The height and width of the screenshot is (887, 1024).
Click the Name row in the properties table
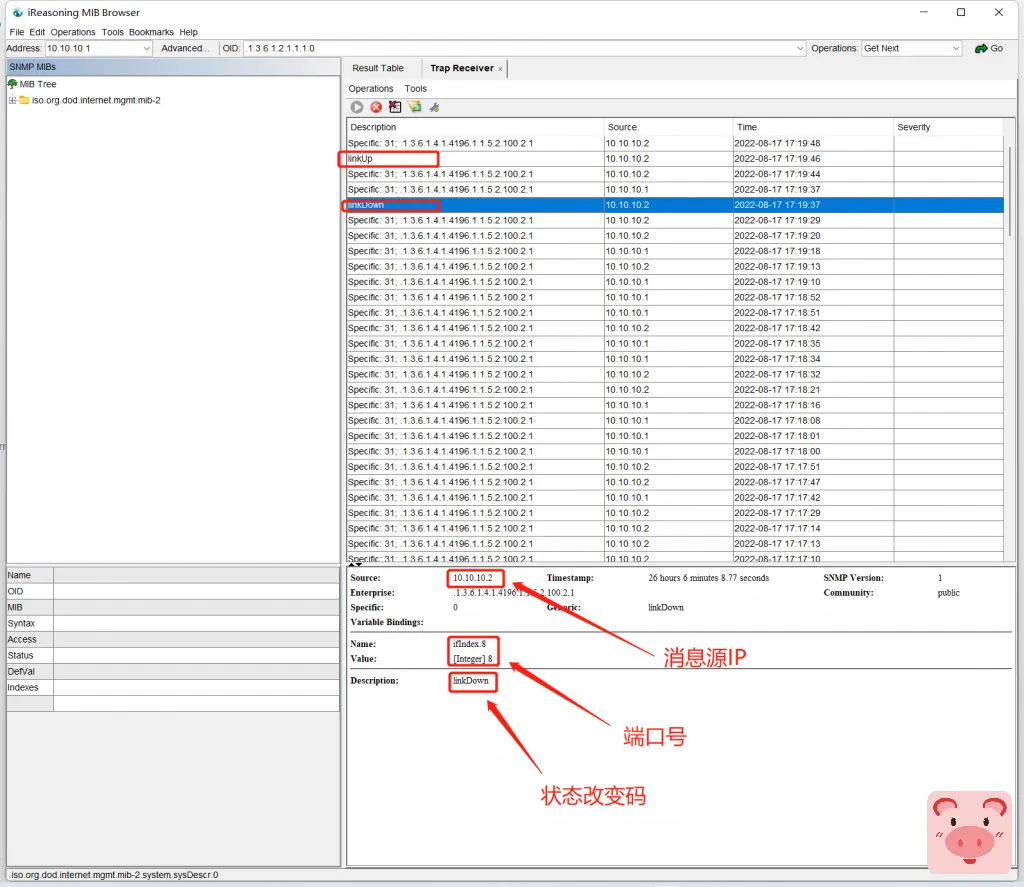coord(173,575)
